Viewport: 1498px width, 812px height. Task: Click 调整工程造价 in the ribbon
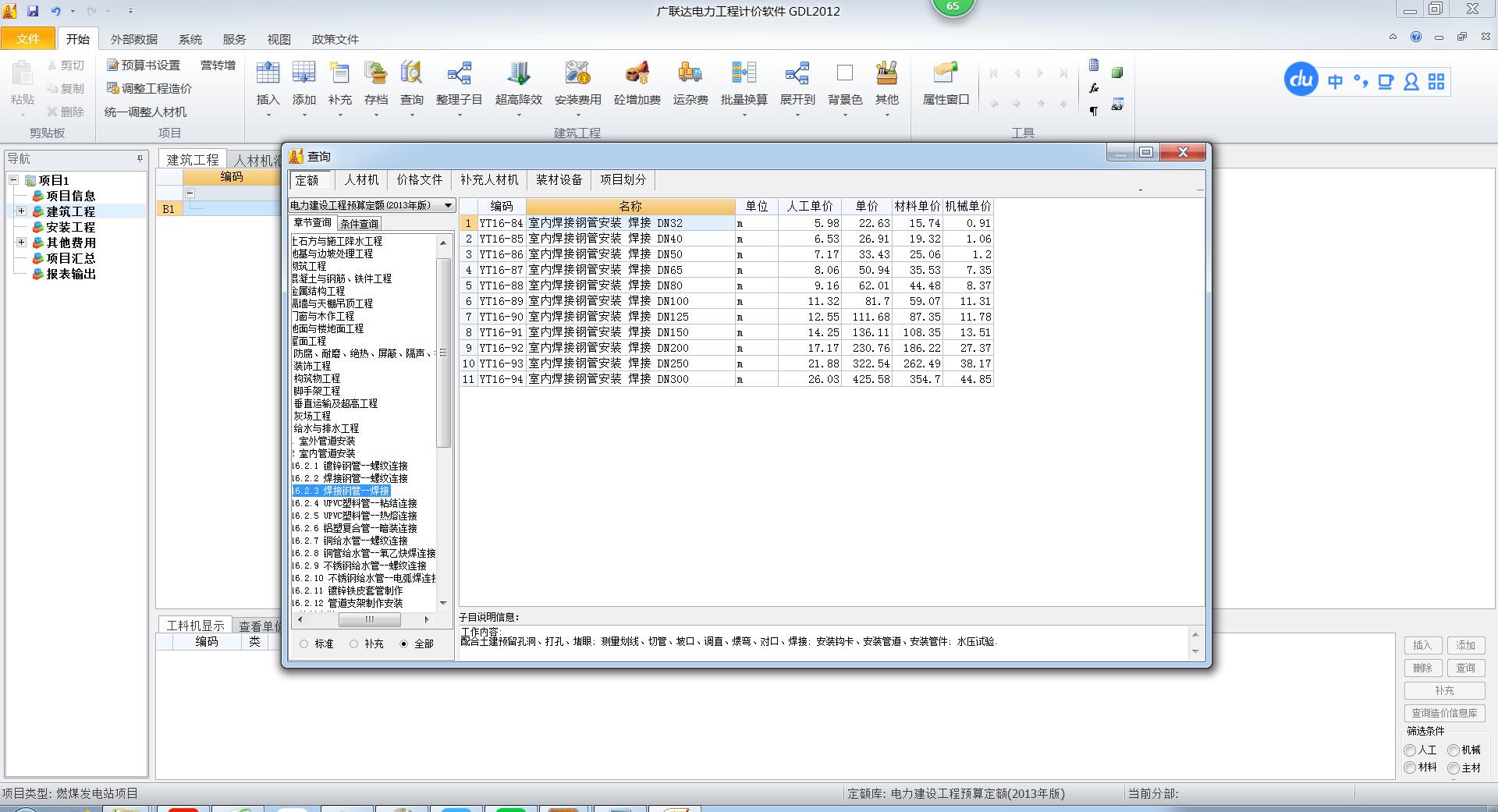tap(150, 88)
